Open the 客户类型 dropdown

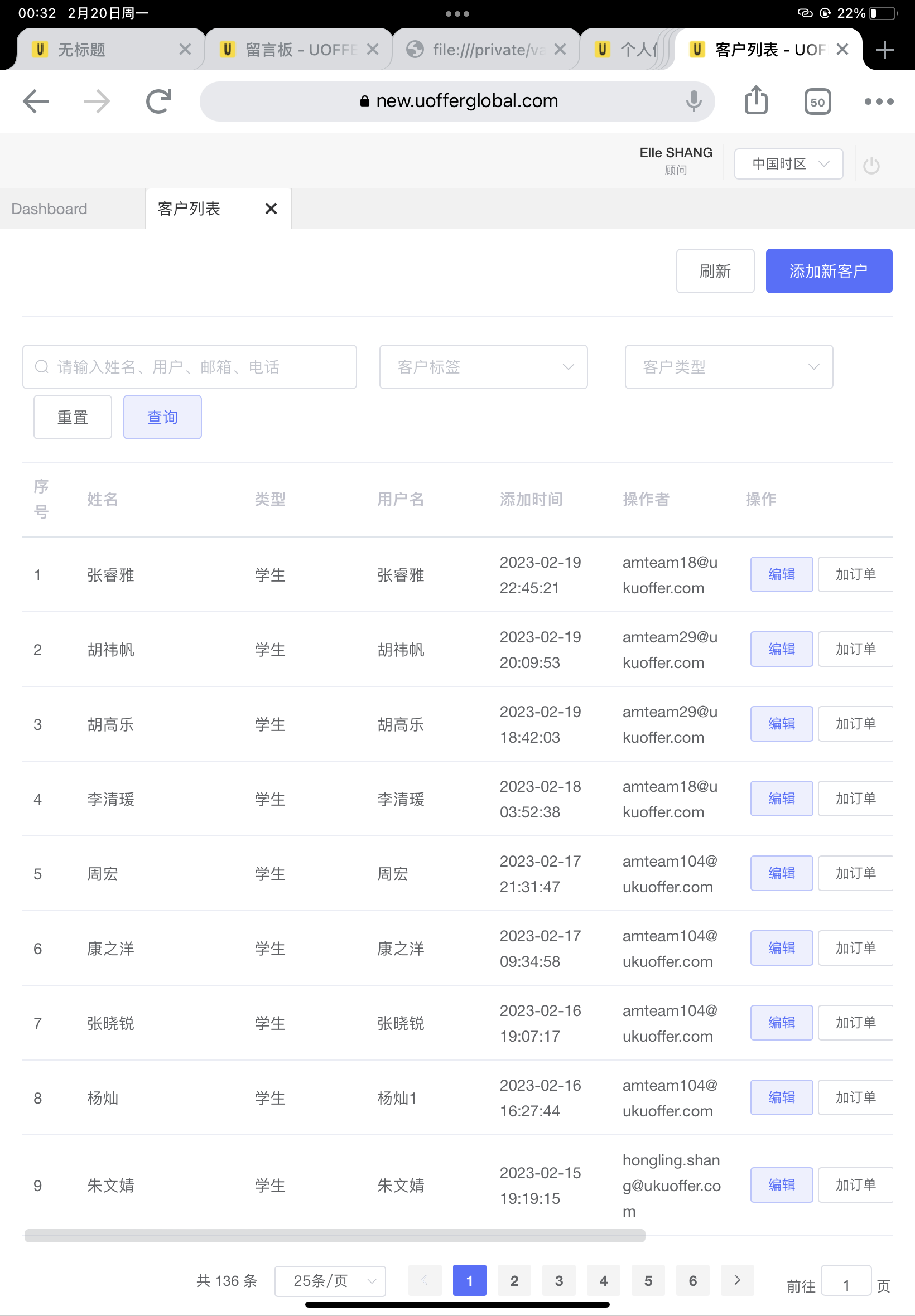(x=728, y=367)
